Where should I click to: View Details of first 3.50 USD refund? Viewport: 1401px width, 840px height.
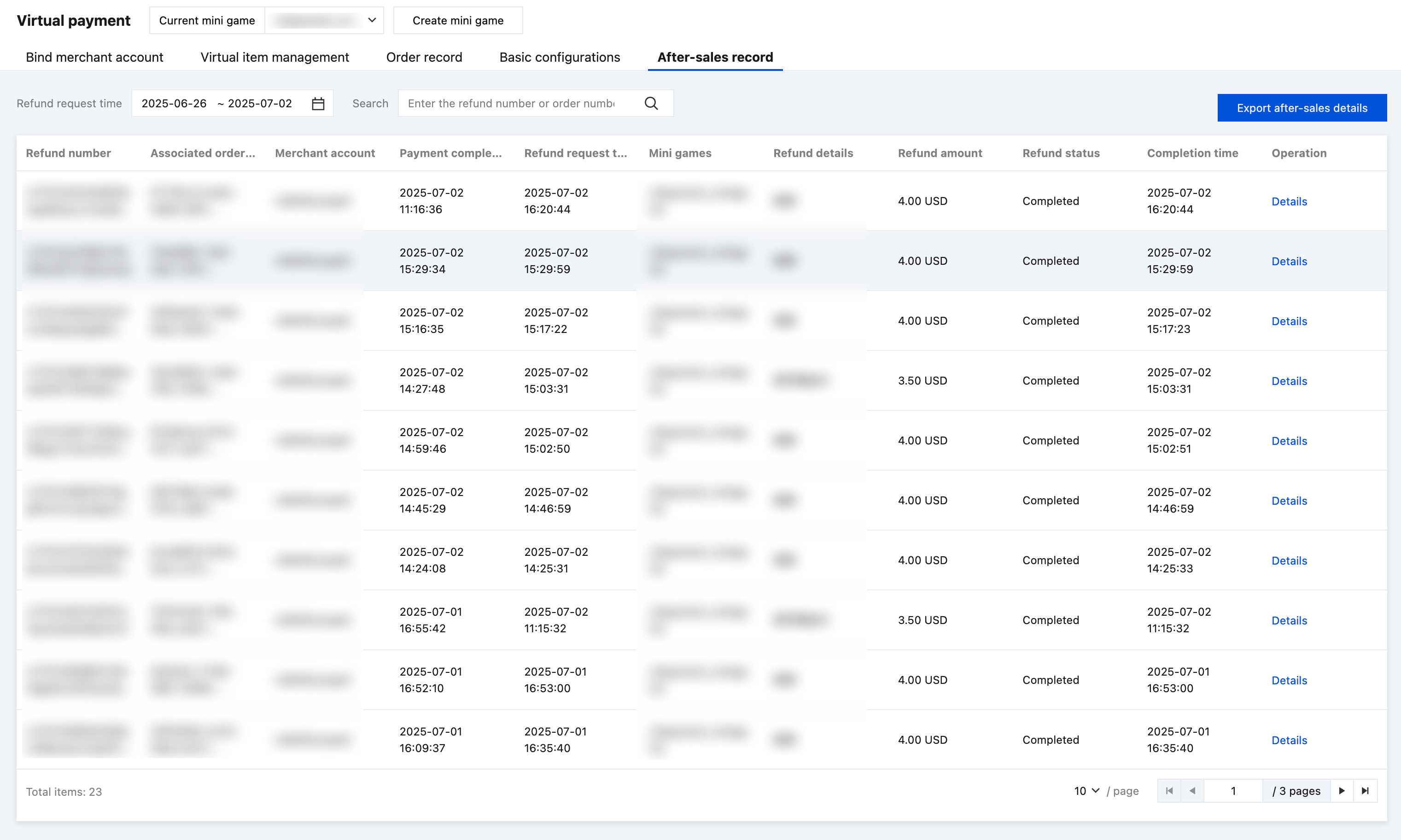point(1289,381)
